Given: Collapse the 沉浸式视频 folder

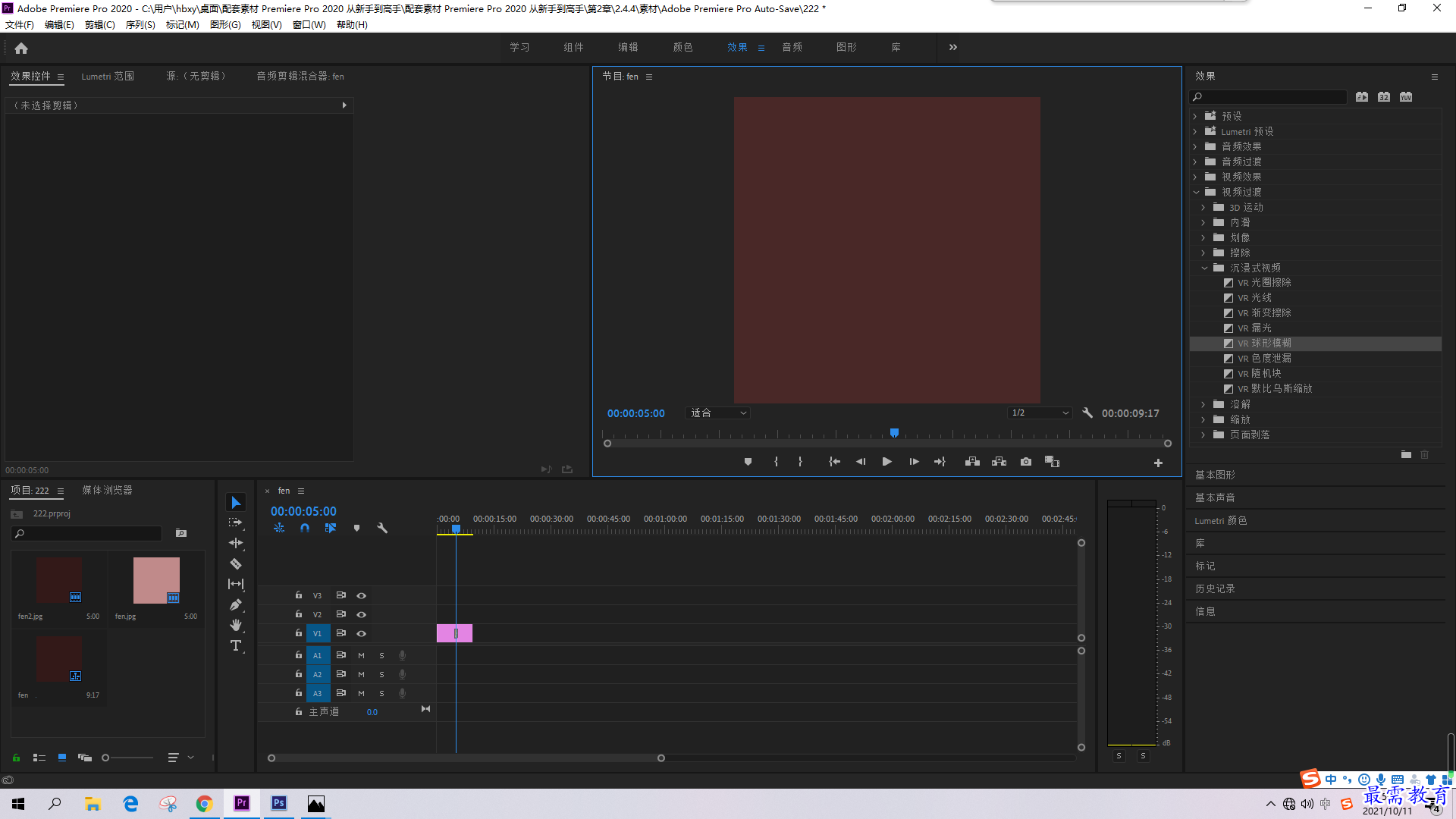Looking at the screenshot, I should (x=1204, y=268).
